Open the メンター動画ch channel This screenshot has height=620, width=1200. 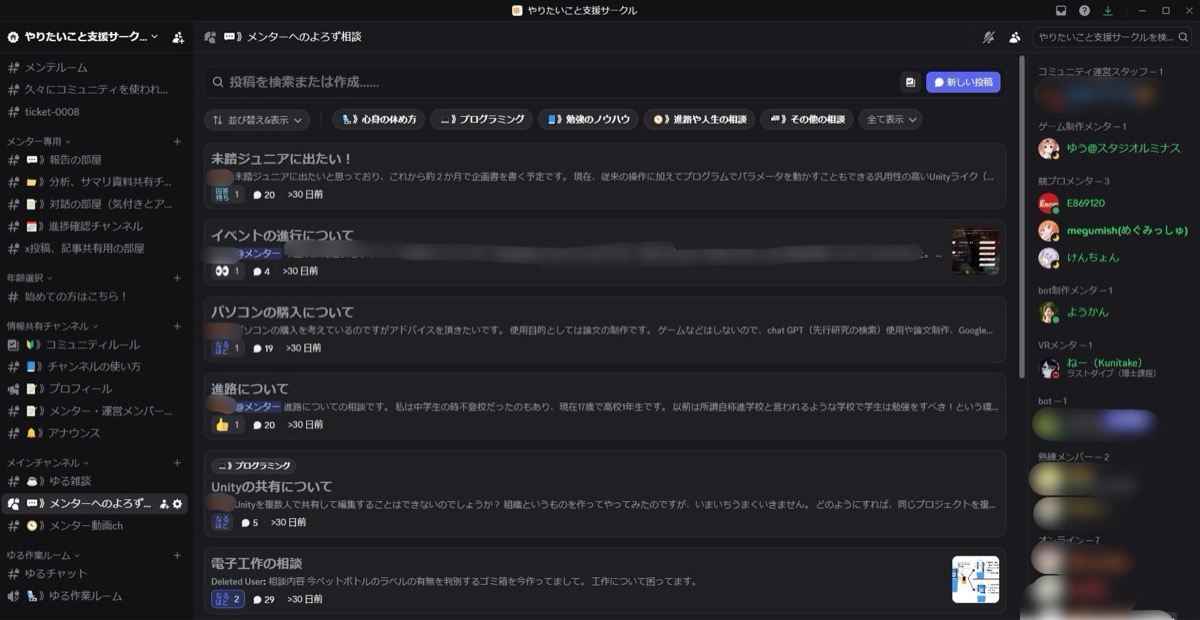tap(95, 526)
